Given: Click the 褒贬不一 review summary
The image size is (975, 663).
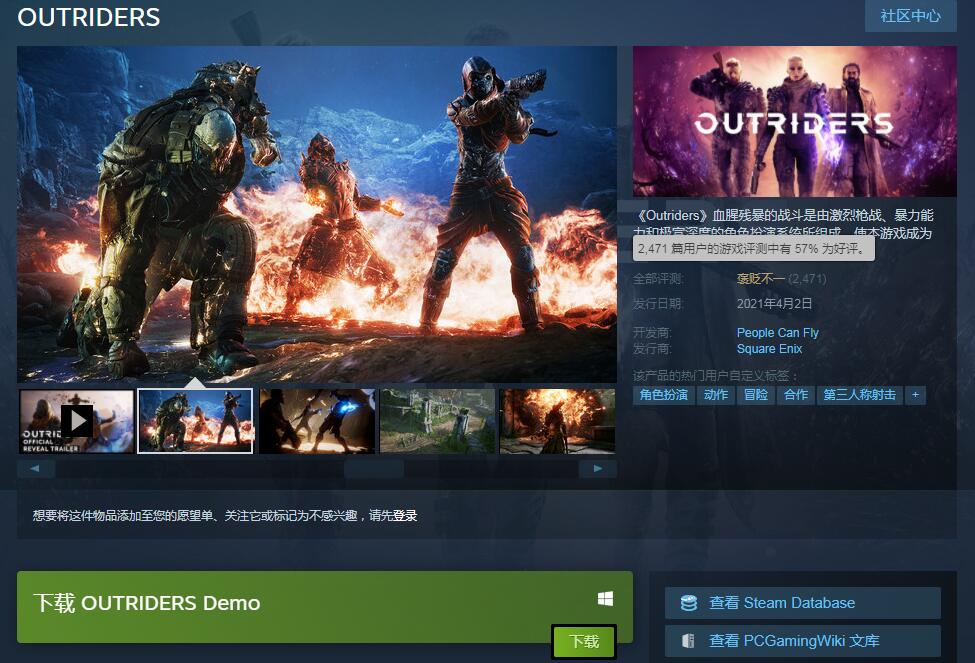Looking at the screenshot, I should [760, 279].
